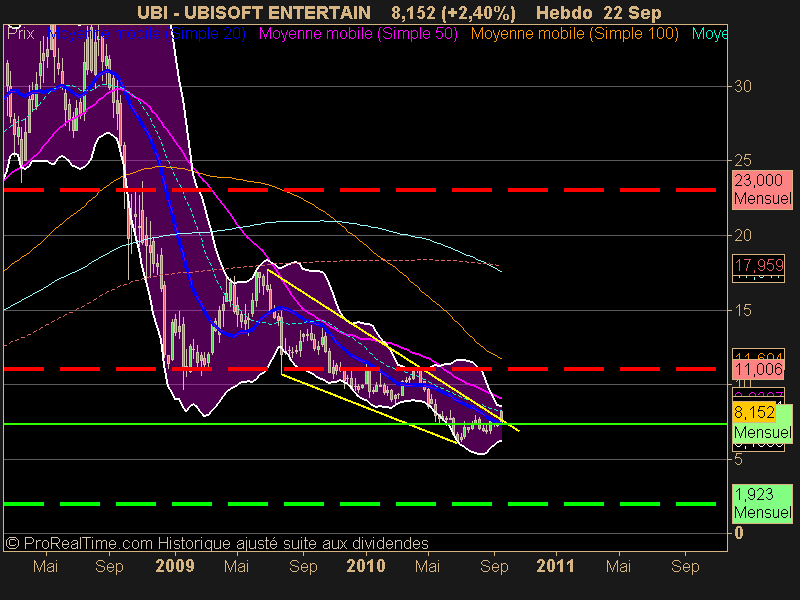Click the 'Sep' label after 2011
The height and width of the screenshot is (600, 800).
[x=685, y=567]
